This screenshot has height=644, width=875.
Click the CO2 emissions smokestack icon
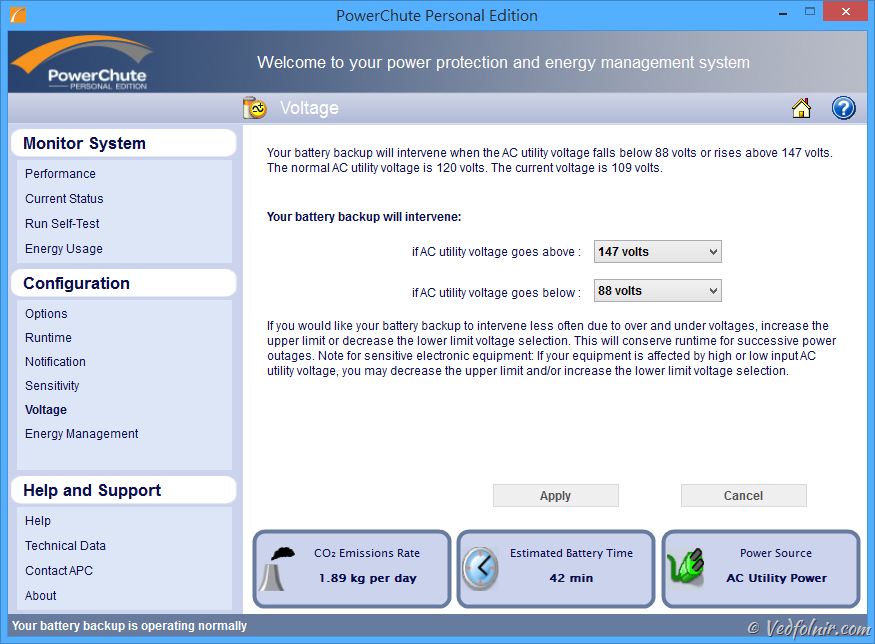277,569
